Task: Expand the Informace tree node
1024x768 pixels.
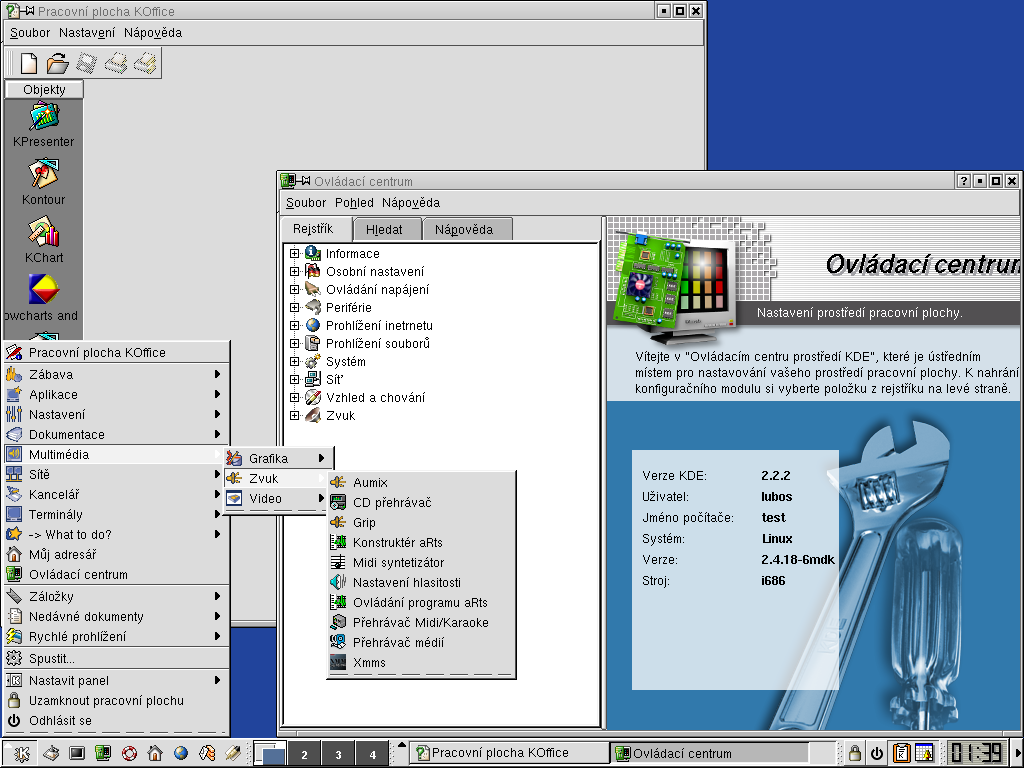Action: [x=295, y=253]
